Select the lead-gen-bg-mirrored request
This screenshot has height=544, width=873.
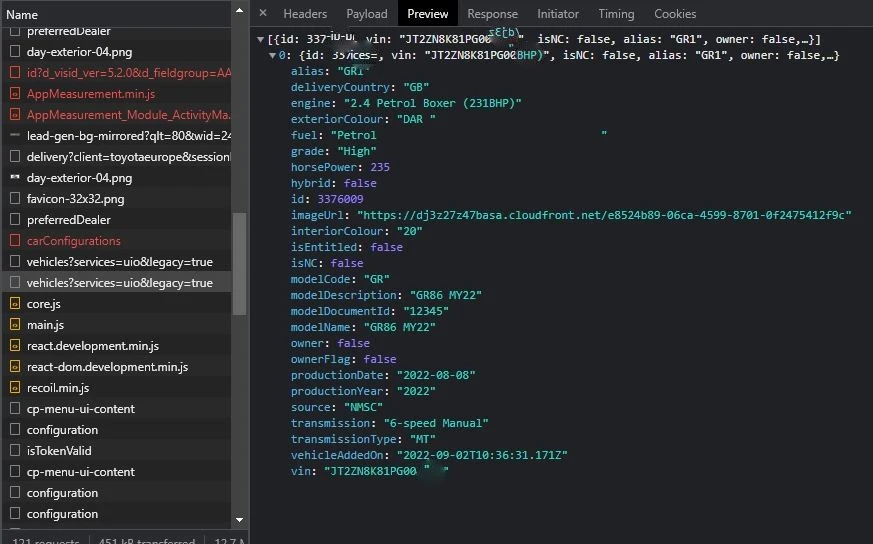129,136
